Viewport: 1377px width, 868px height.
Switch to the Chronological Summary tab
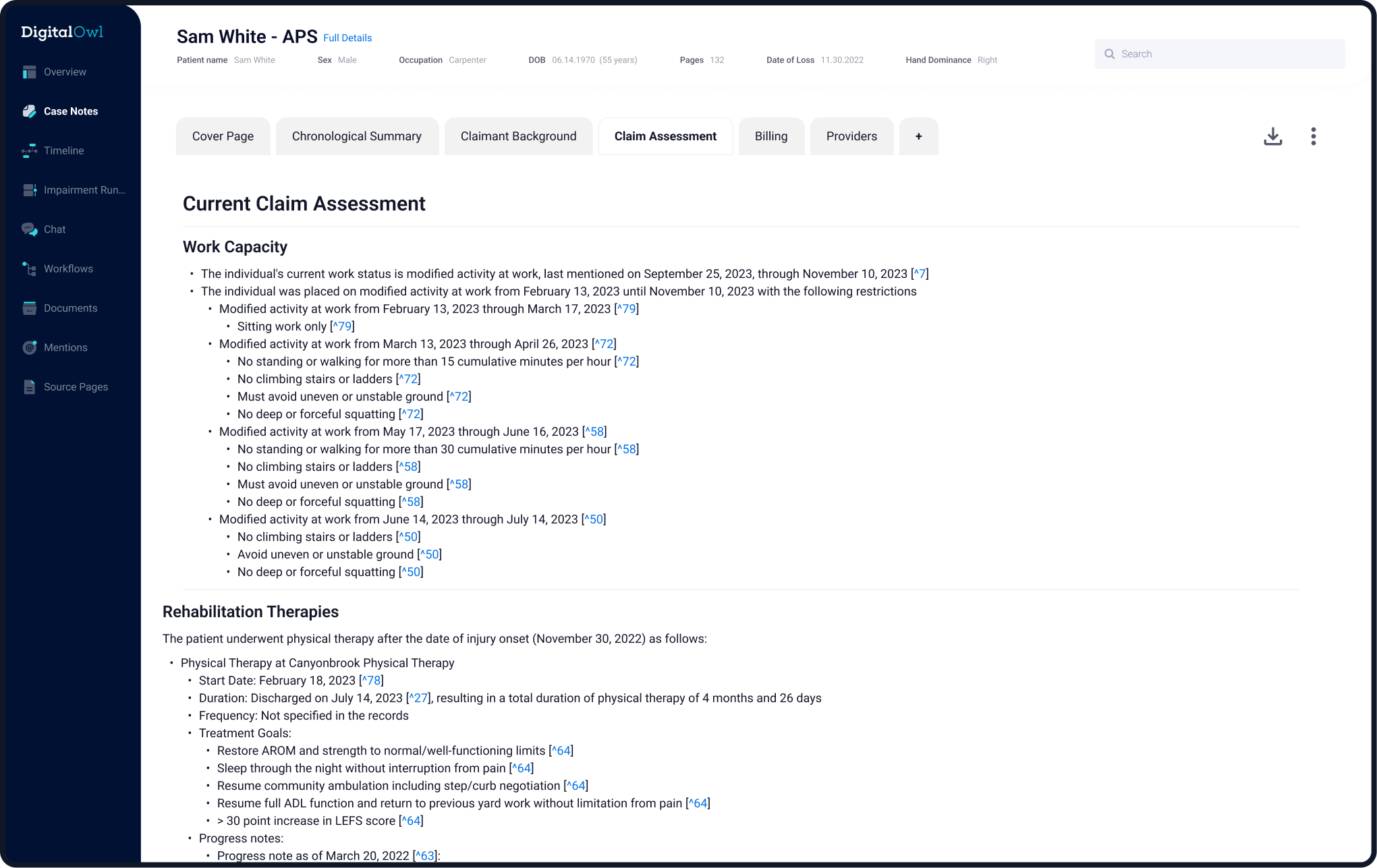coord(356,136)
